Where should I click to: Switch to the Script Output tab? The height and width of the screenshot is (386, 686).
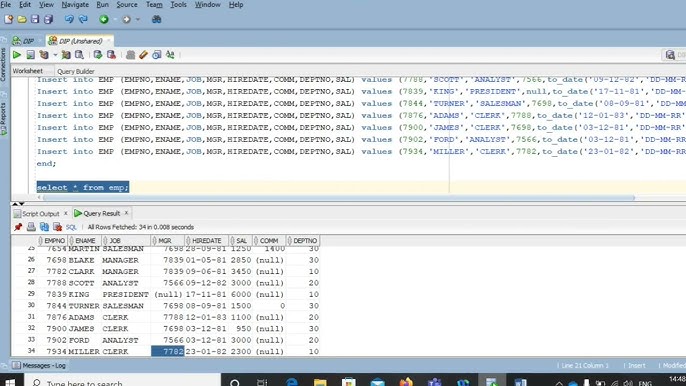pos(40,214)
